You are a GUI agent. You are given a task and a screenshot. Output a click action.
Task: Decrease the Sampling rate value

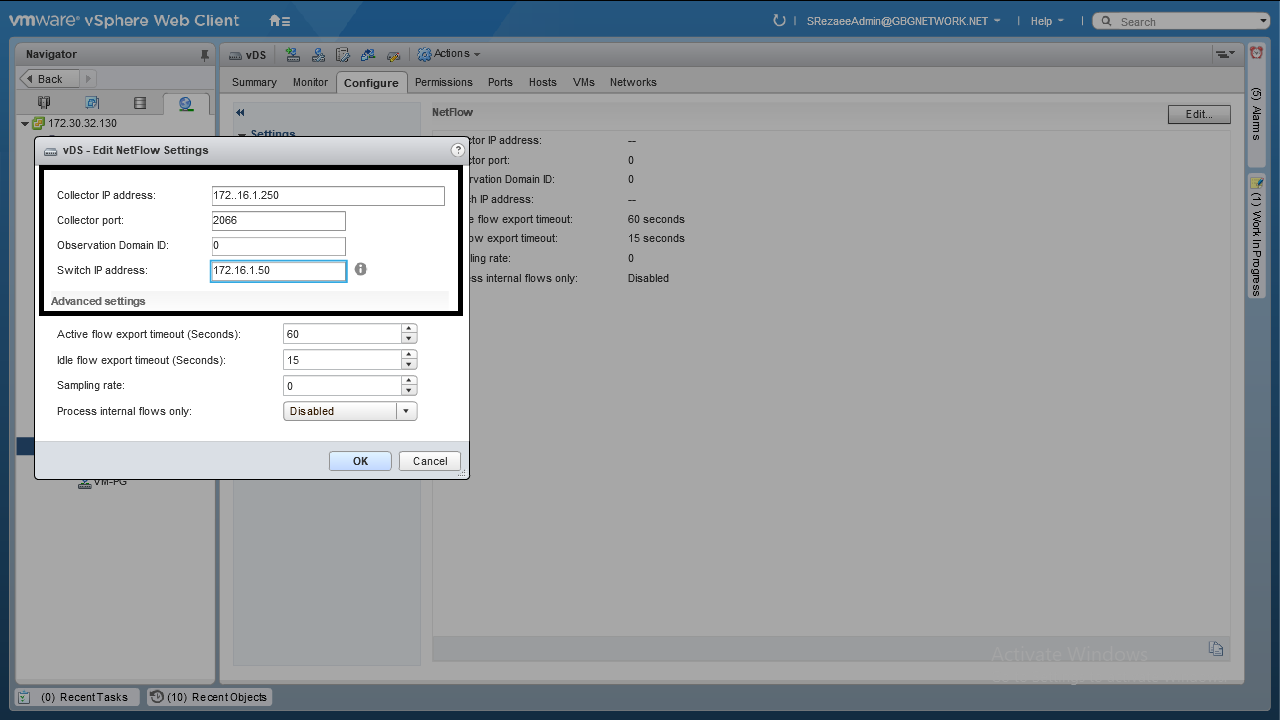click(x=408, y=391)
